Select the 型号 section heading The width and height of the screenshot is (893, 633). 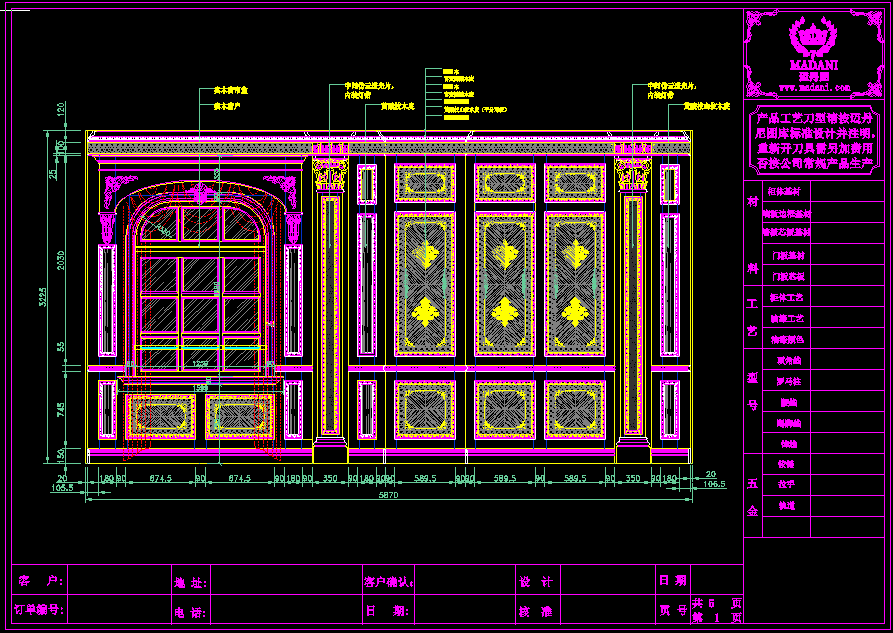pos(753,391)
